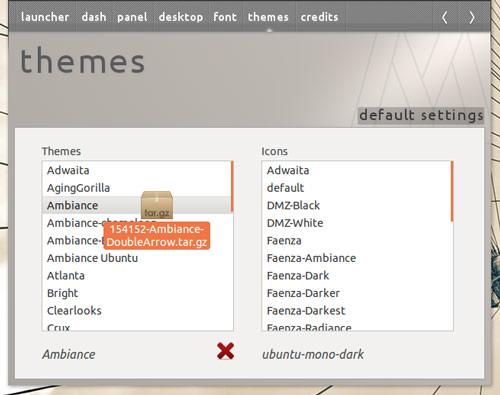Click the themes tab
This screenshot has height=395, width=500.
point(268,17)
